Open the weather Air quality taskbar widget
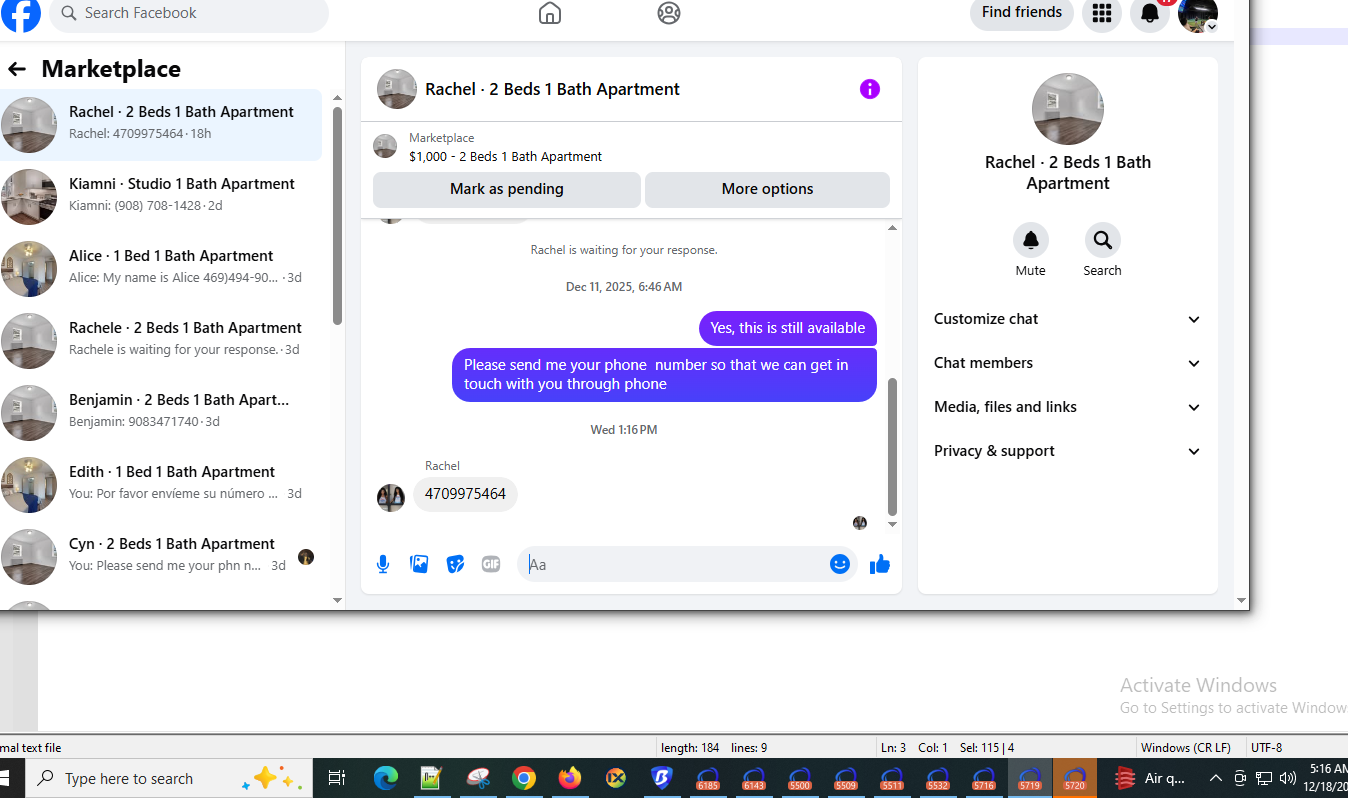 (1148, 778)
